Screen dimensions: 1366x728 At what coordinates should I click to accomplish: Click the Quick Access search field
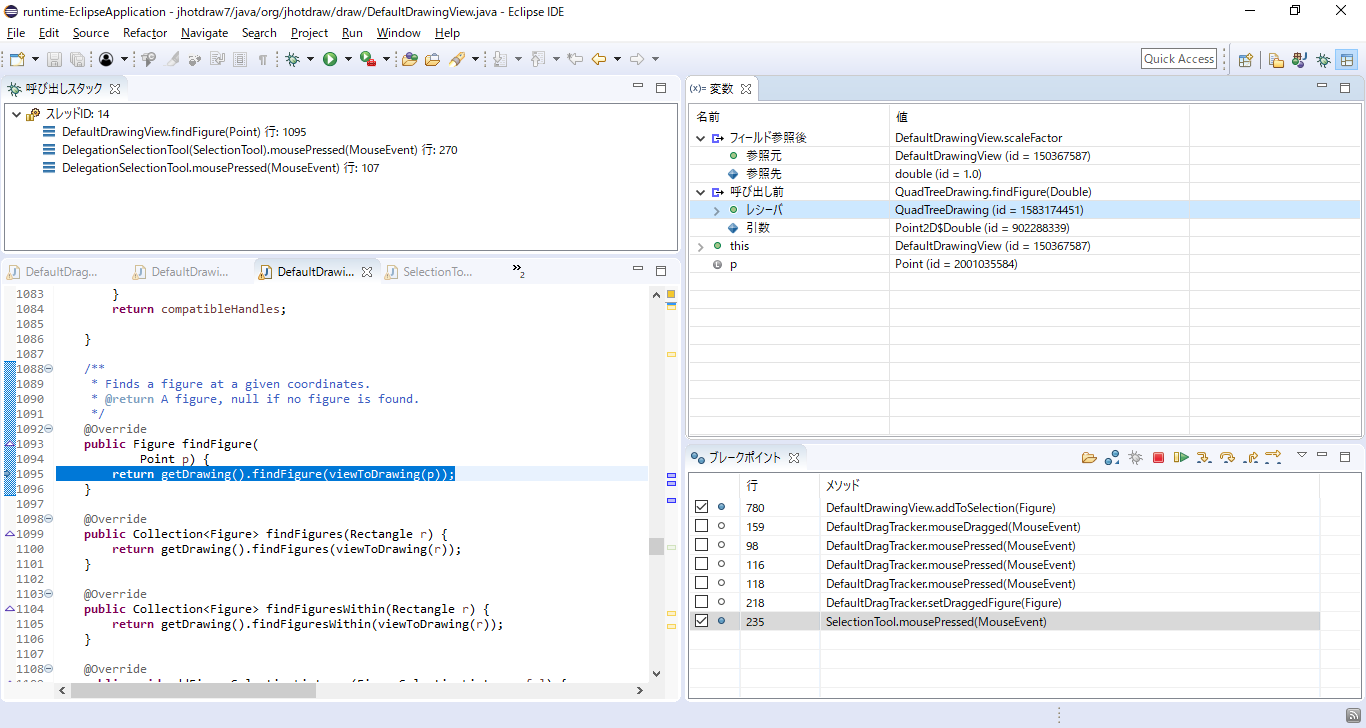click(1179, 59)
